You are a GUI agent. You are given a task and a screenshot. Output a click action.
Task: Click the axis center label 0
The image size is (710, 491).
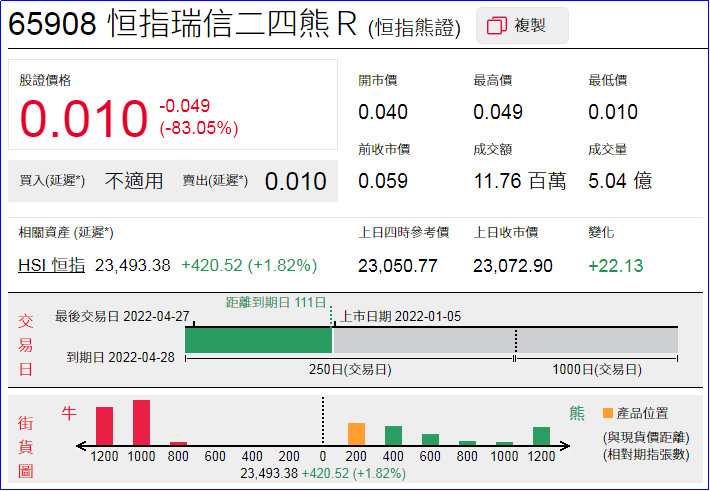[322, 456]
